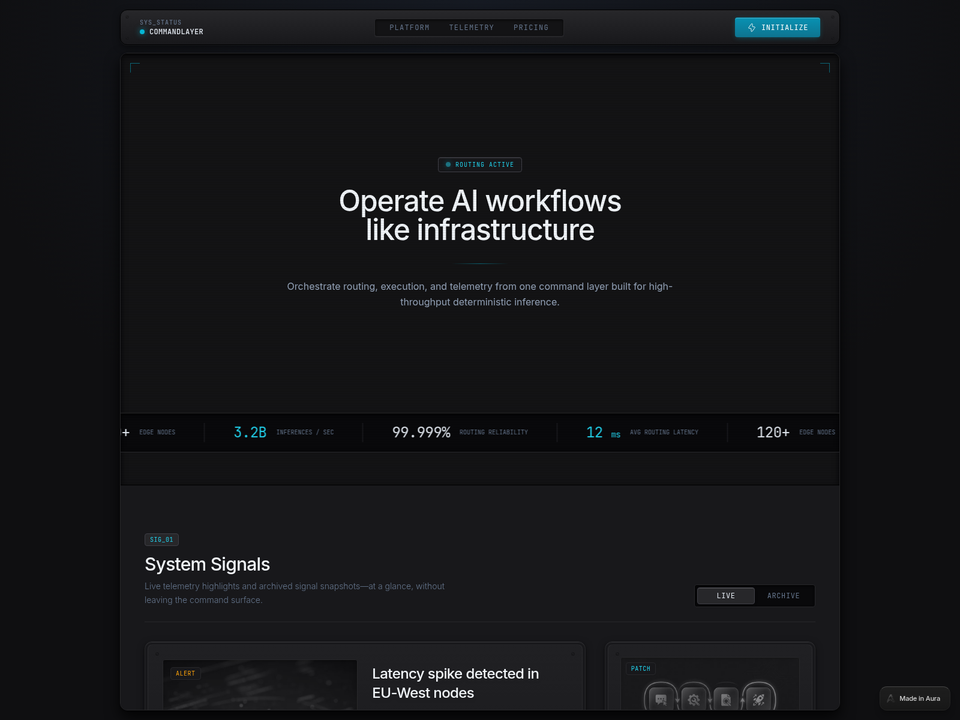Image resolution: width=960 pixels, height=720 pixels.
Task: Click the SIG_01 section tag
Action: 162,539
